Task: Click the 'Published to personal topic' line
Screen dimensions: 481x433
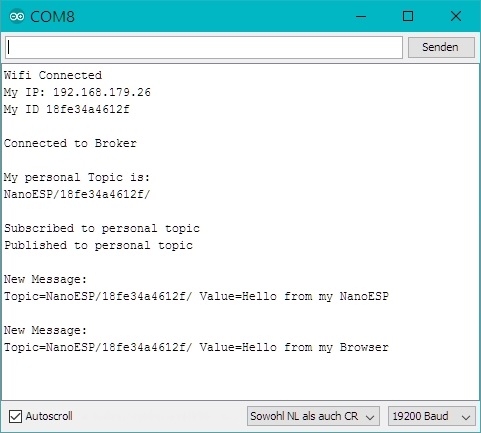Action: click(x=98, y=245)
